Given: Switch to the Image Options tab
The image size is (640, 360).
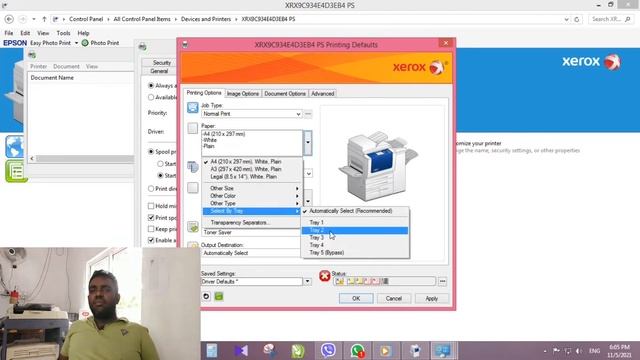Looking at the screenshot, I should [x=243, y=93].
